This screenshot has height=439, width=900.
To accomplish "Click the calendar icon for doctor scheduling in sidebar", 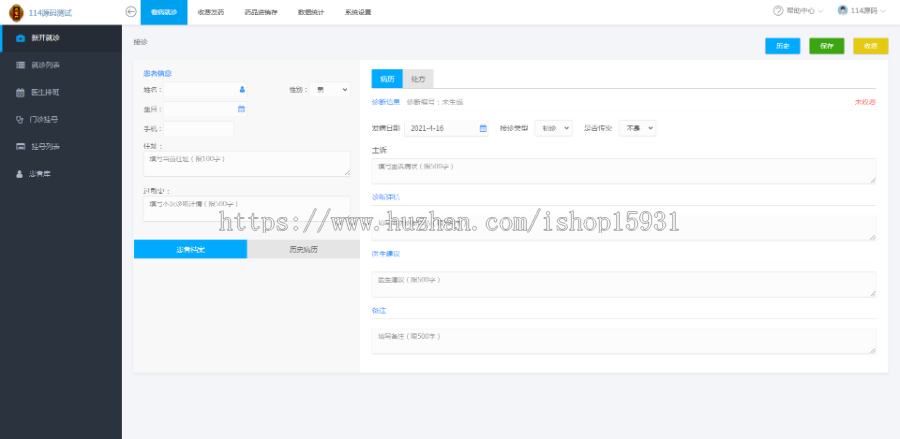I will click(x=20, y=92).
